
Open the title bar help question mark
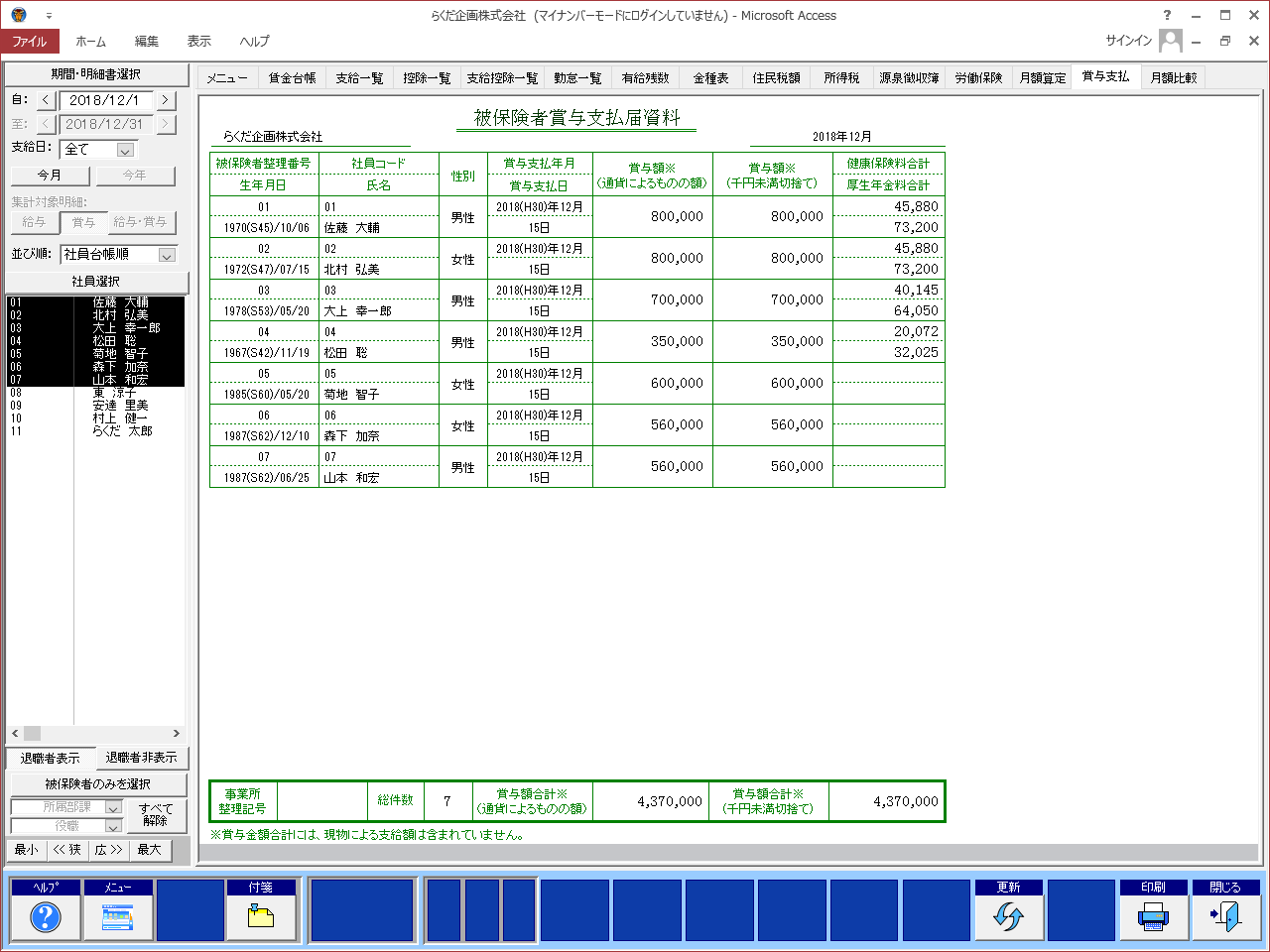[x=1167, y=15]
